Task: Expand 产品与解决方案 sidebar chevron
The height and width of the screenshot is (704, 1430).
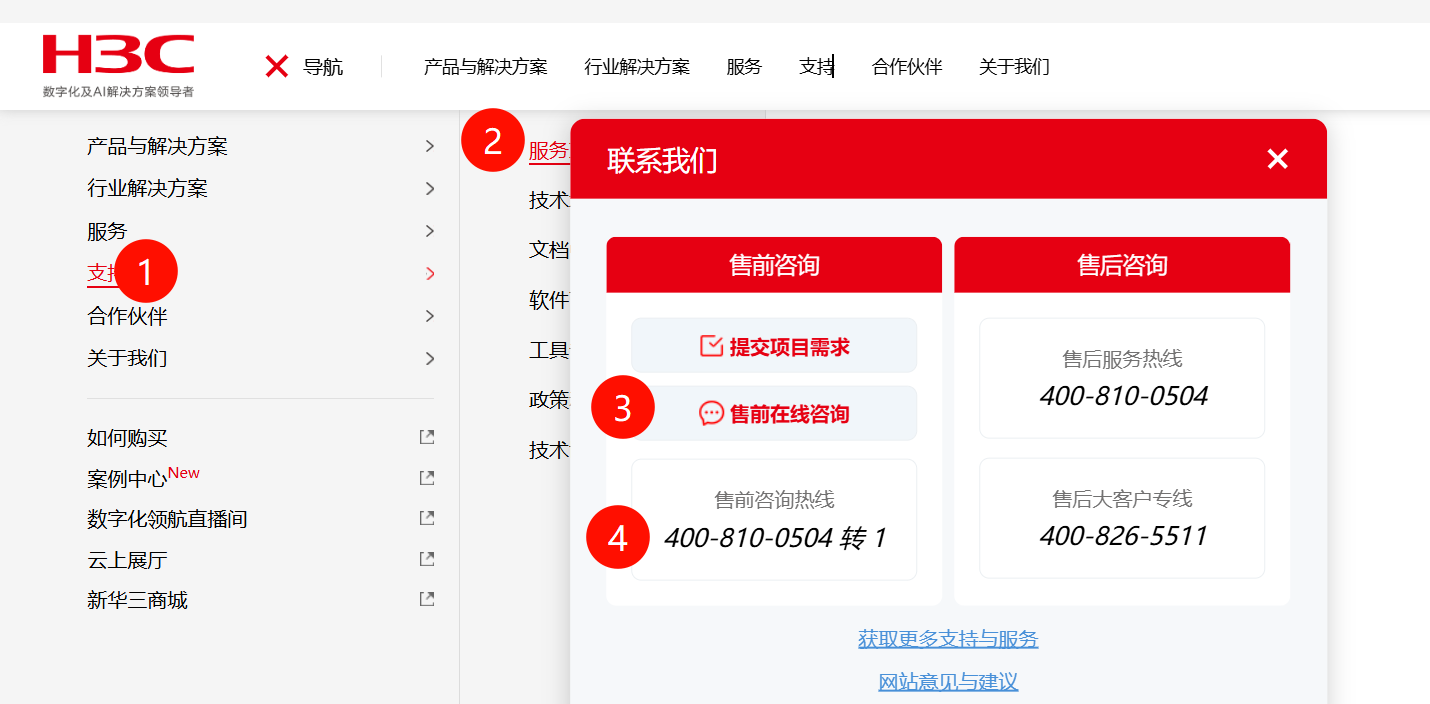Action: pos(430,146)
